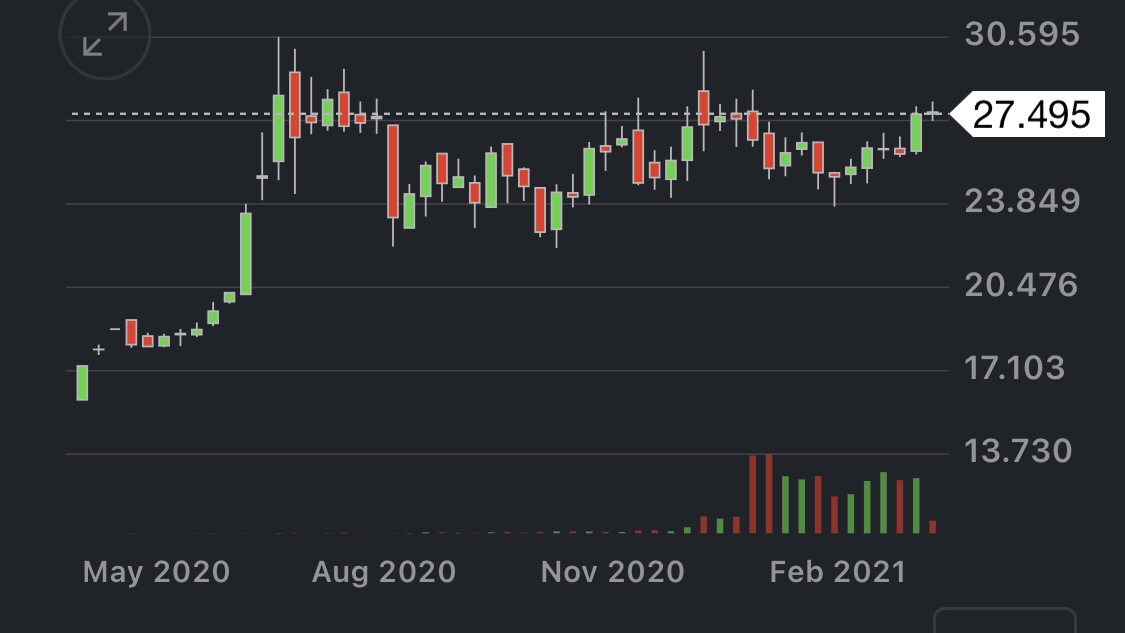Select the current price label 27.495

pos(1030,115)
